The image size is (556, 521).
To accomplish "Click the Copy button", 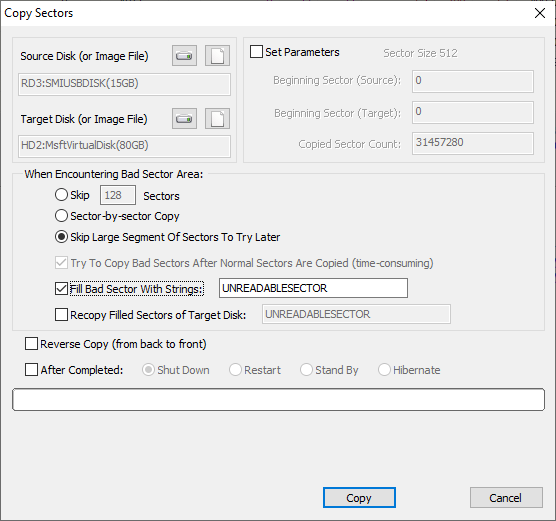I will tap(359, 498).
